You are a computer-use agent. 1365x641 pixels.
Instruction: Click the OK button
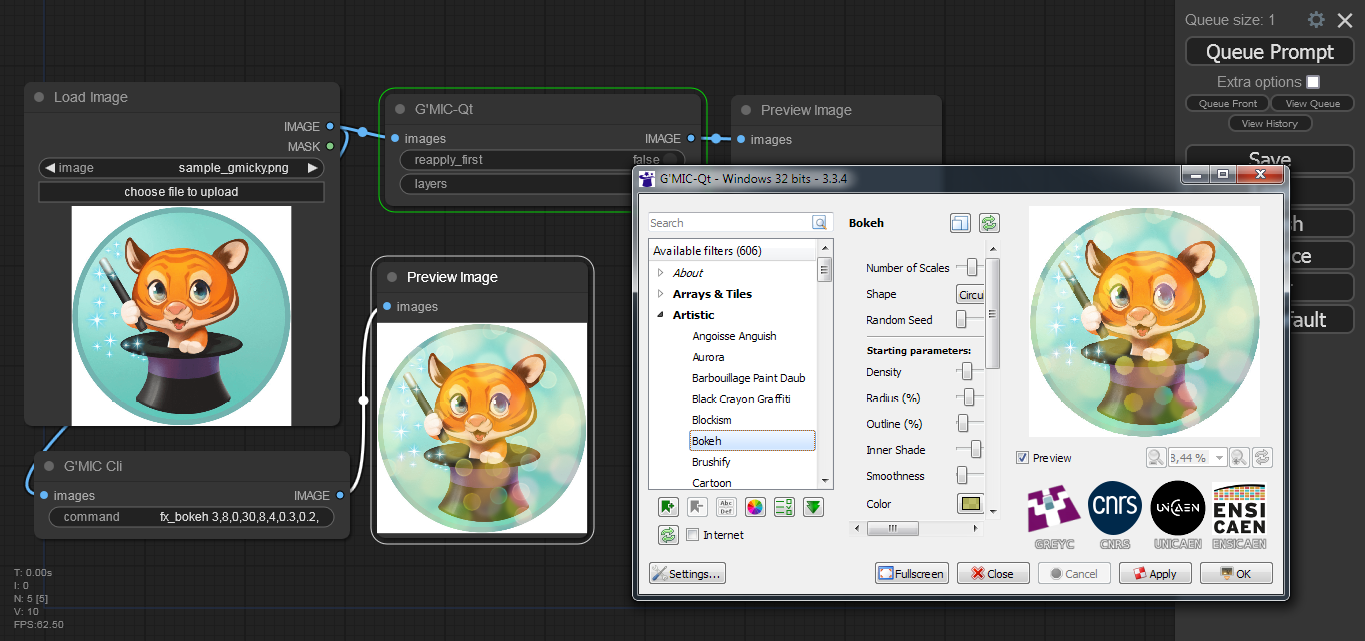(x=1236, y=574)
